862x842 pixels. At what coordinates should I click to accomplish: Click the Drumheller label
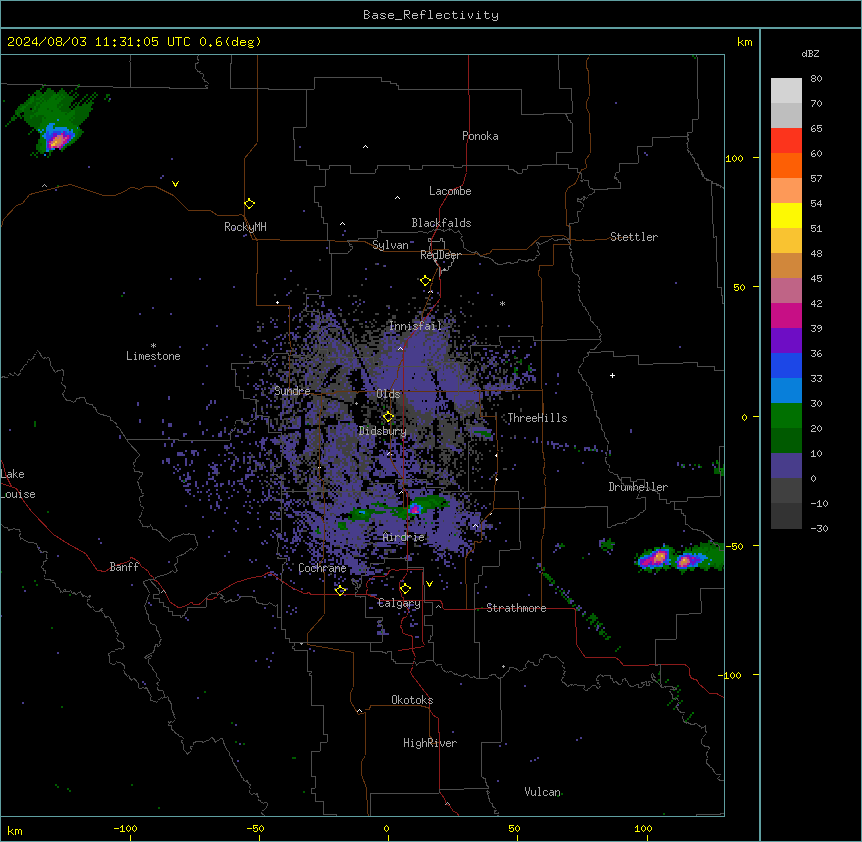pos(638,487)
